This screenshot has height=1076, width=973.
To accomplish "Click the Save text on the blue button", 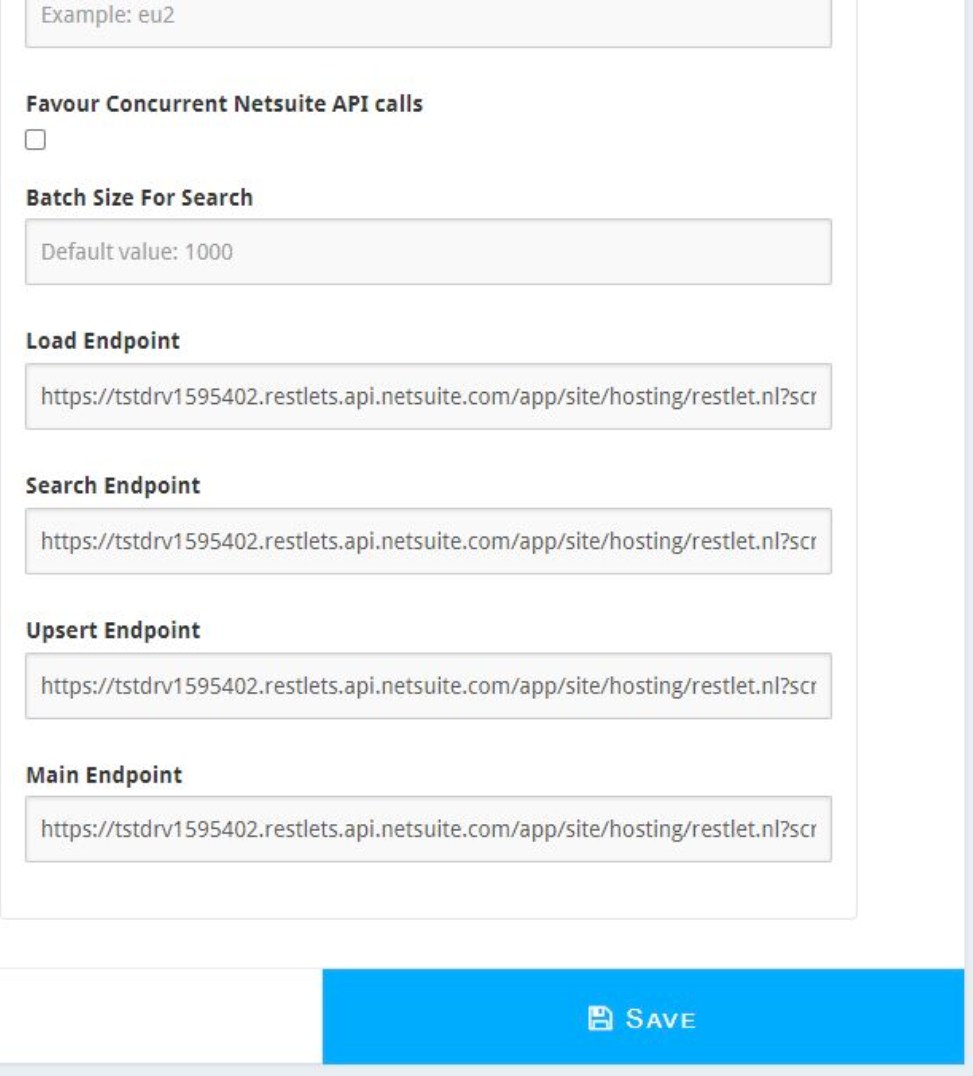I will pos(661,1019).
